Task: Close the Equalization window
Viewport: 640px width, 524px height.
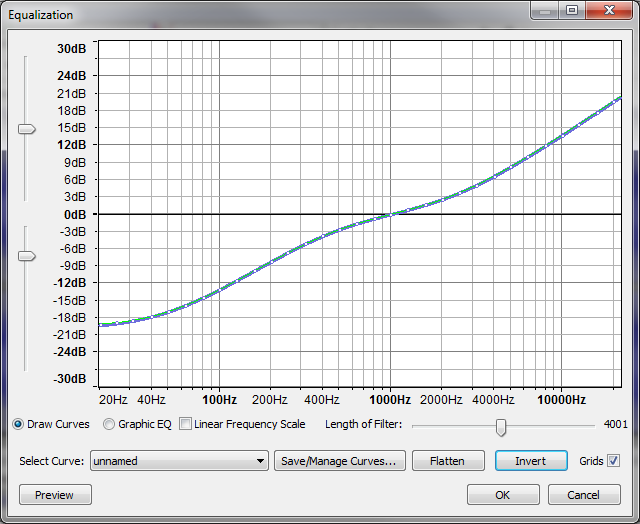Action: (609, 10)
